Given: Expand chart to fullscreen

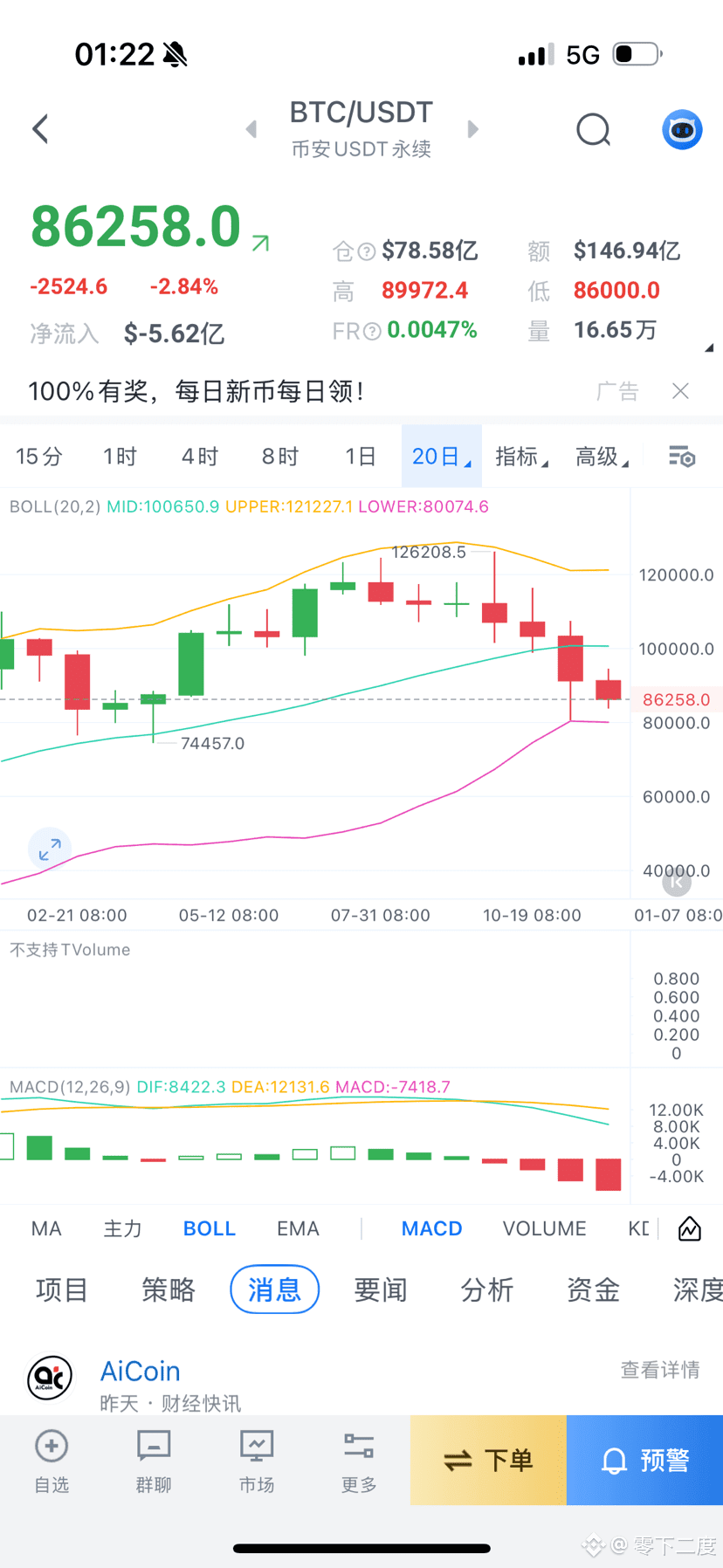Looking at the screenshot, I should click(x=50, y=849).
